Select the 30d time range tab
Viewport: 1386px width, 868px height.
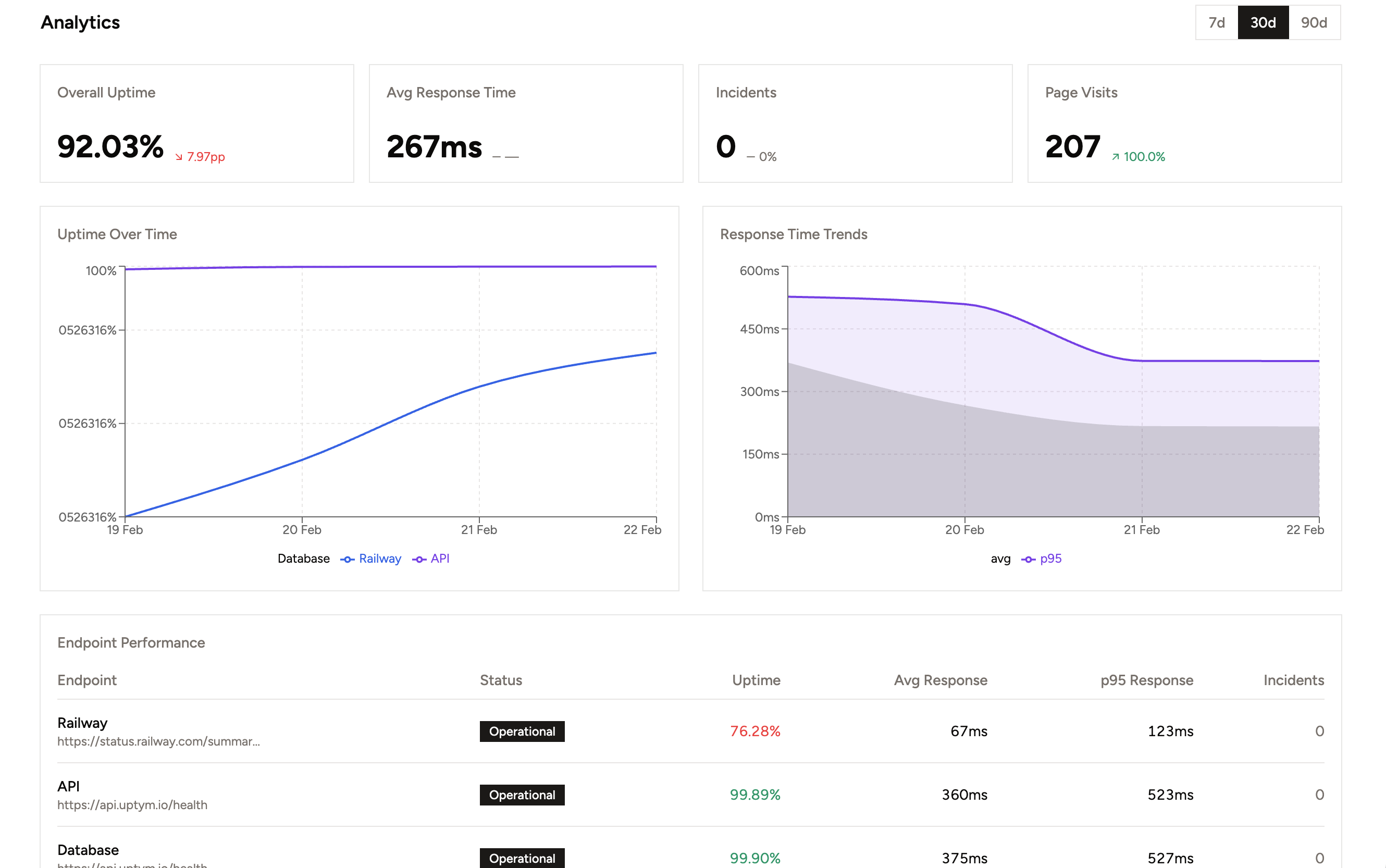click(x=1263, y=23)
